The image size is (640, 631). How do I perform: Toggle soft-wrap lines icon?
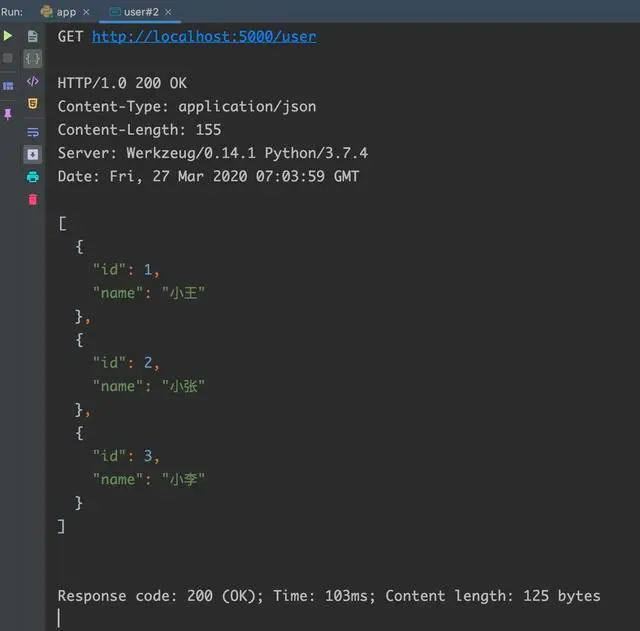(33, 132)
